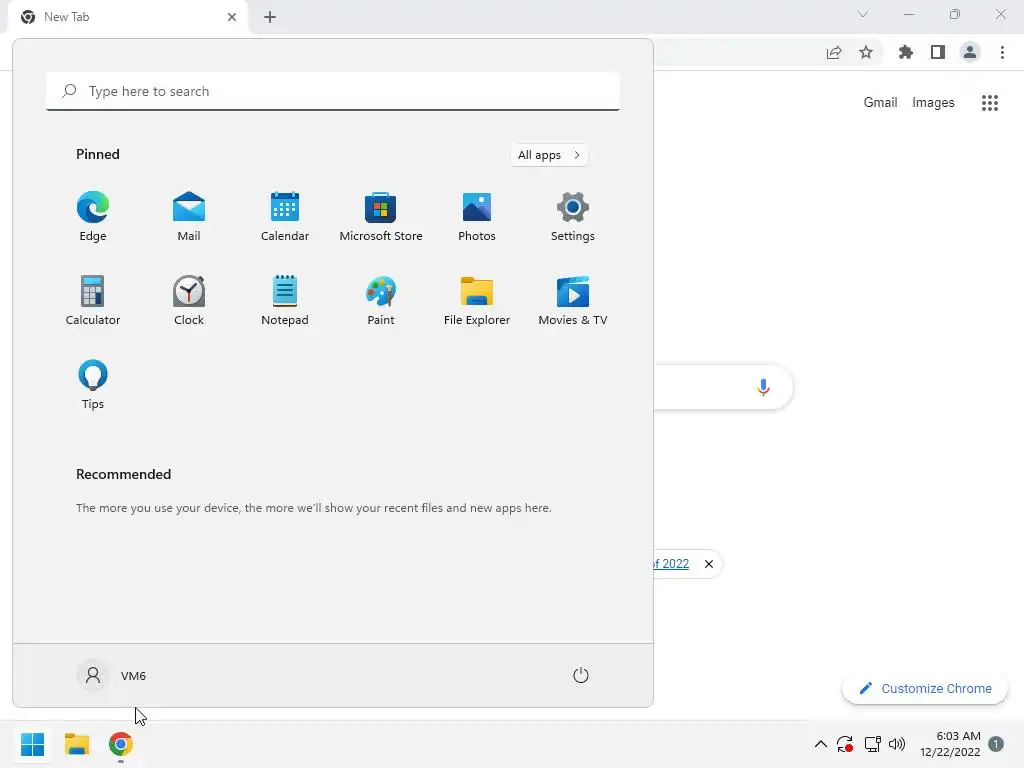Open File Explorer from pinned apps
This screenshot has height=768, width=1024.
(x=477, y=300)
